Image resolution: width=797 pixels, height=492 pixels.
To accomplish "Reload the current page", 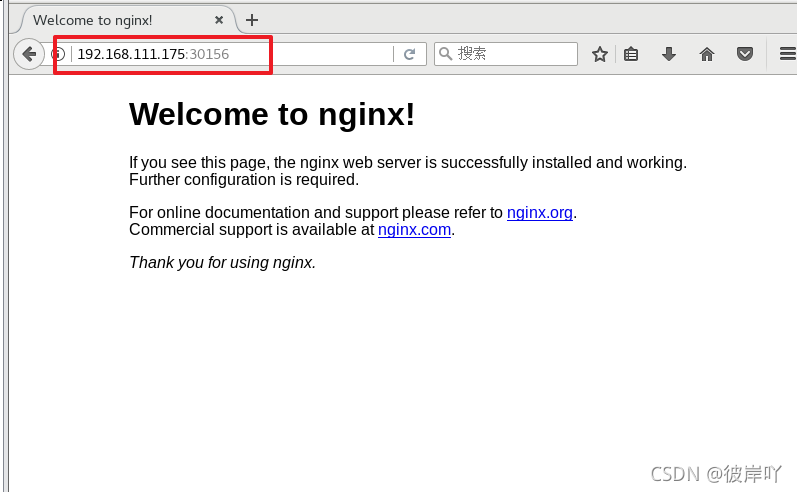I will click(x=410, y=54).
